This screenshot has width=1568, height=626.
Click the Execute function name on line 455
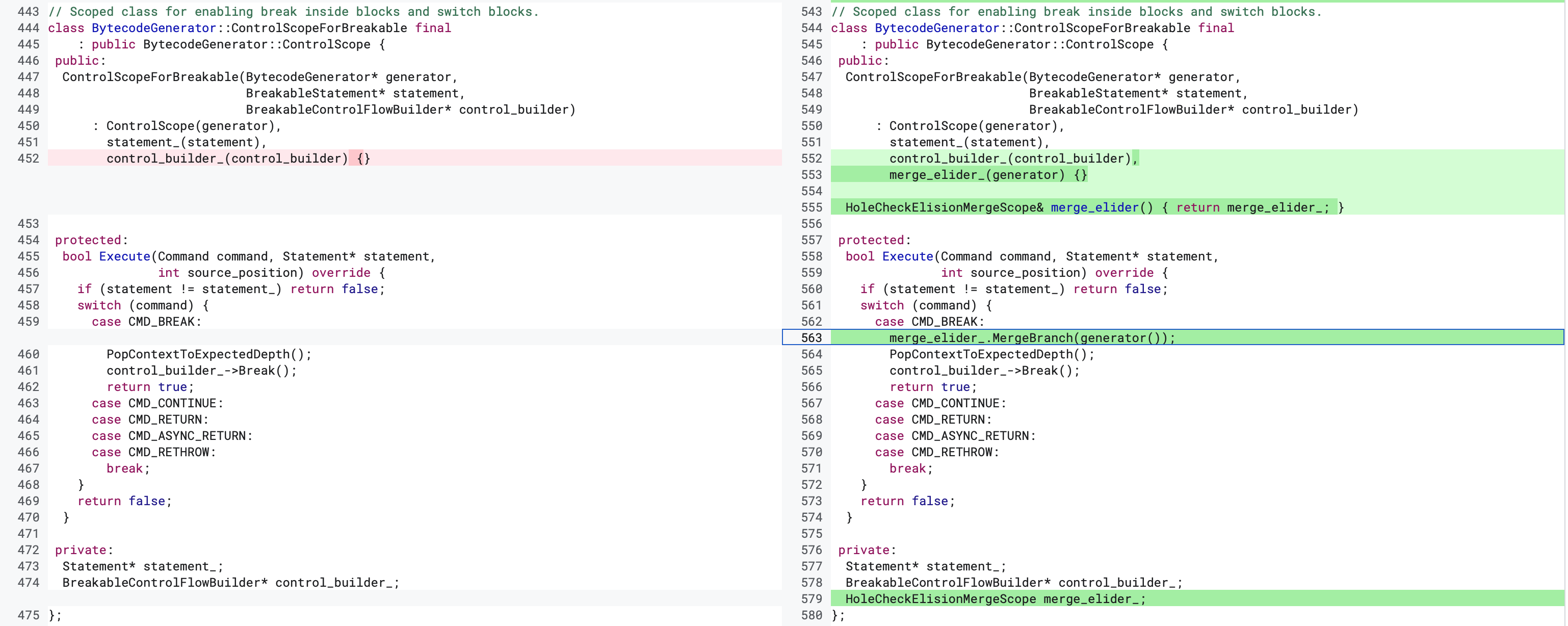click(124, 256)
